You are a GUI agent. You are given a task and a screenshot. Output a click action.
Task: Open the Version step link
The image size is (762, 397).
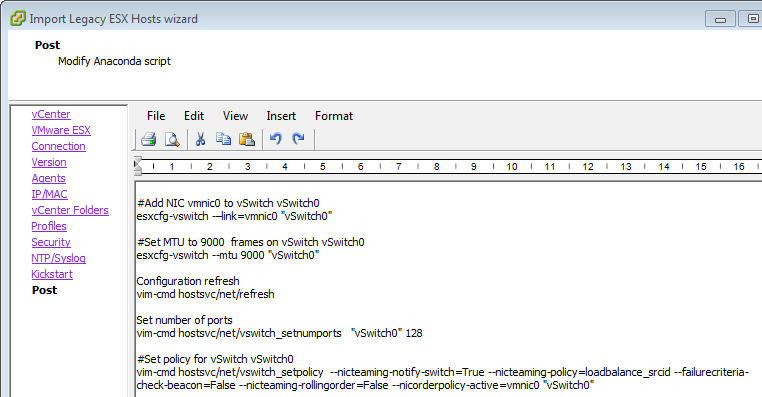point(49,162)
